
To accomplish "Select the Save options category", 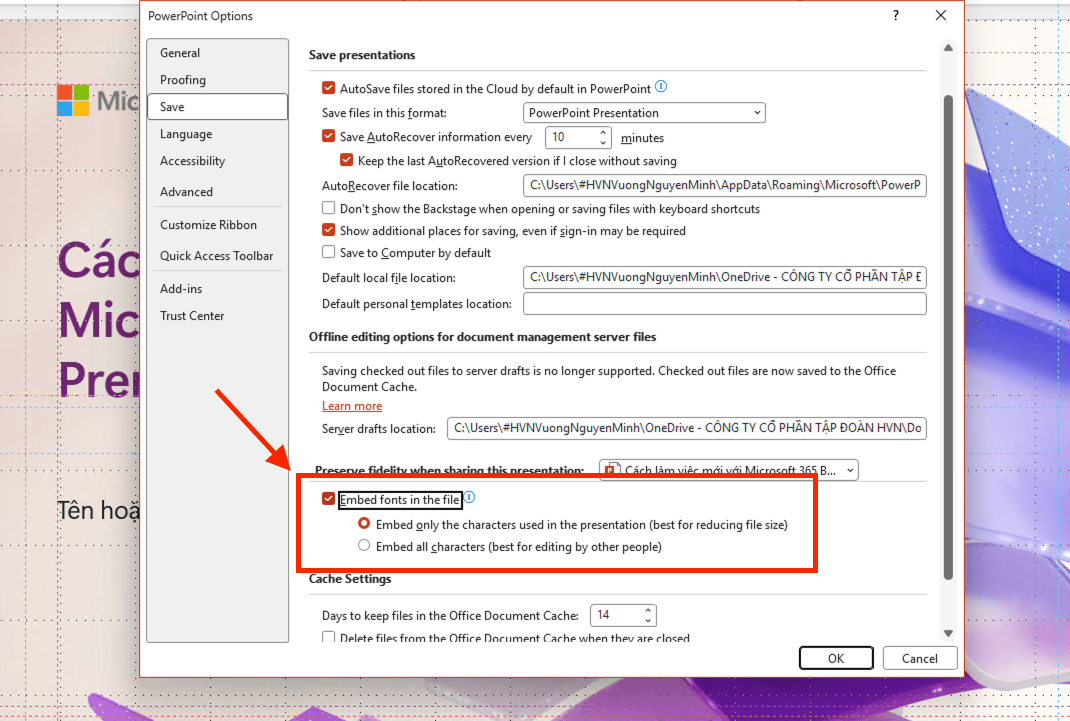I will 217,106.
